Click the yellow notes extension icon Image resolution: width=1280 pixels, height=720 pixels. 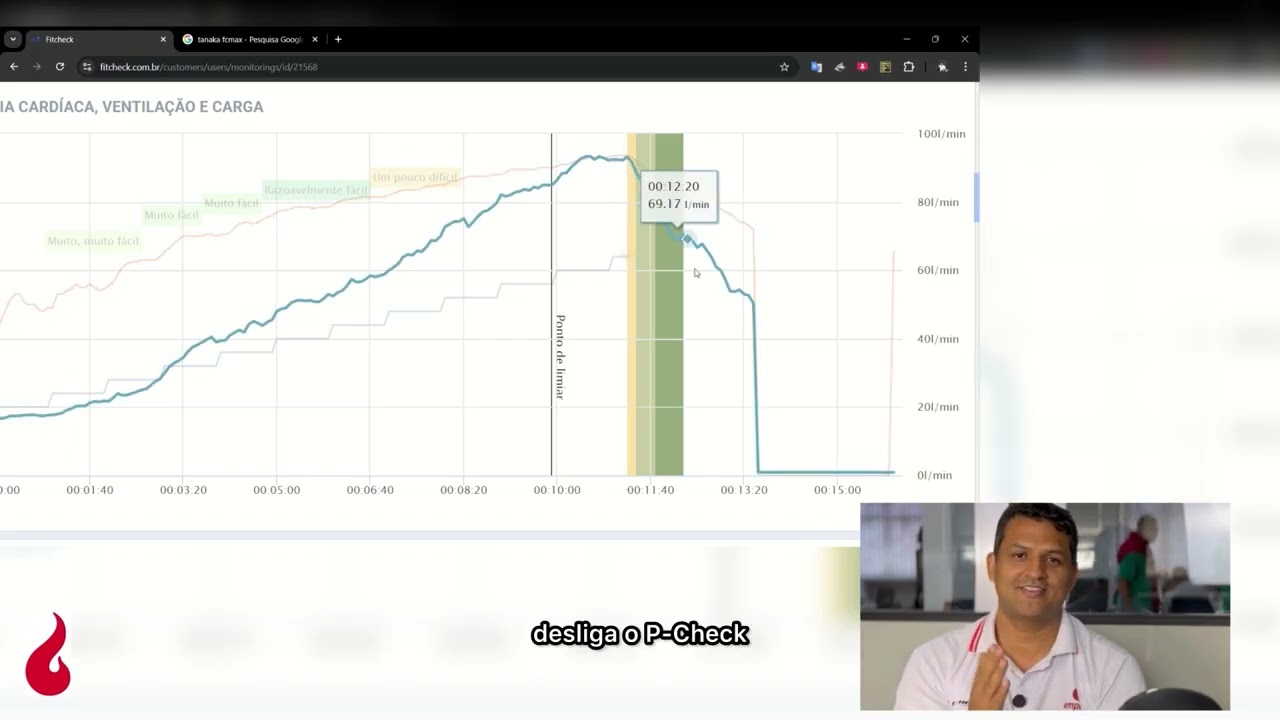click(885, 67)
